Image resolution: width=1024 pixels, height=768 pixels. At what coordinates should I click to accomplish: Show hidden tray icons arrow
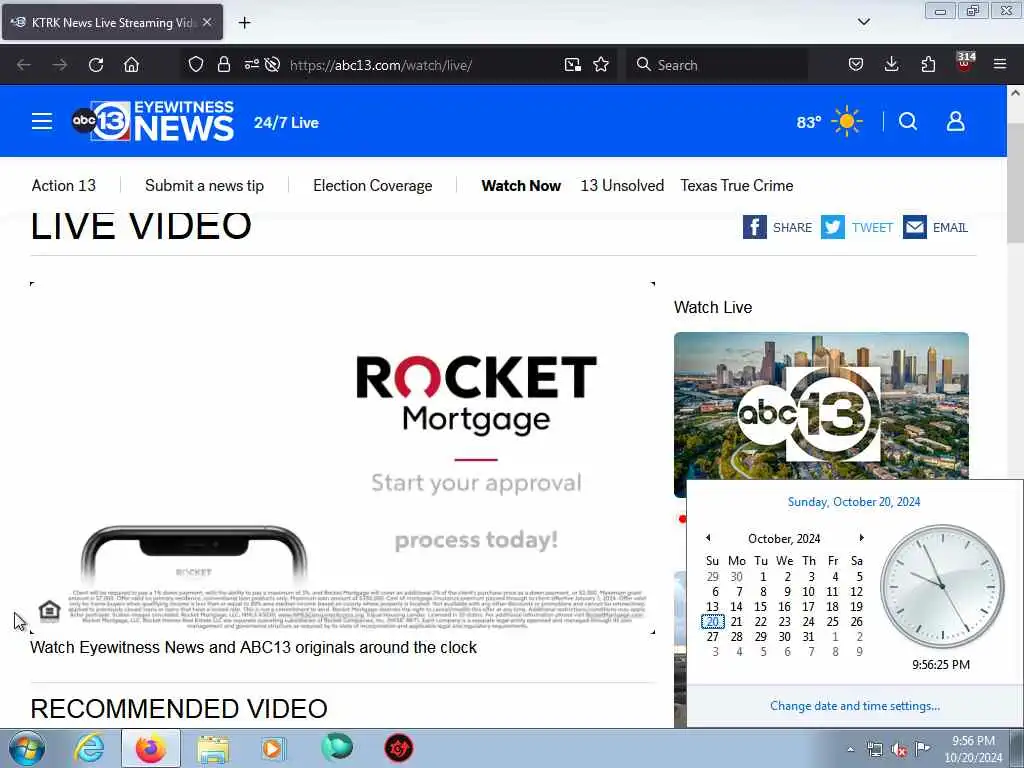[x=850, y=750]
